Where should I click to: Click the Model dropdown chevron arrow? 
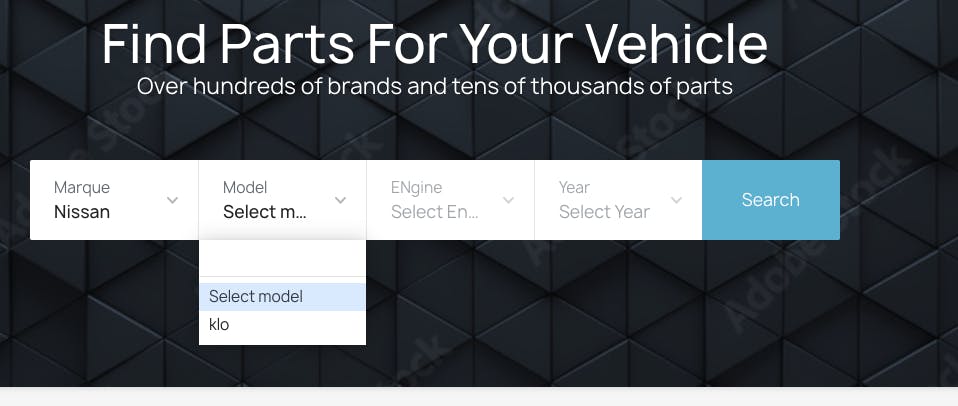[x=341, y=200]
